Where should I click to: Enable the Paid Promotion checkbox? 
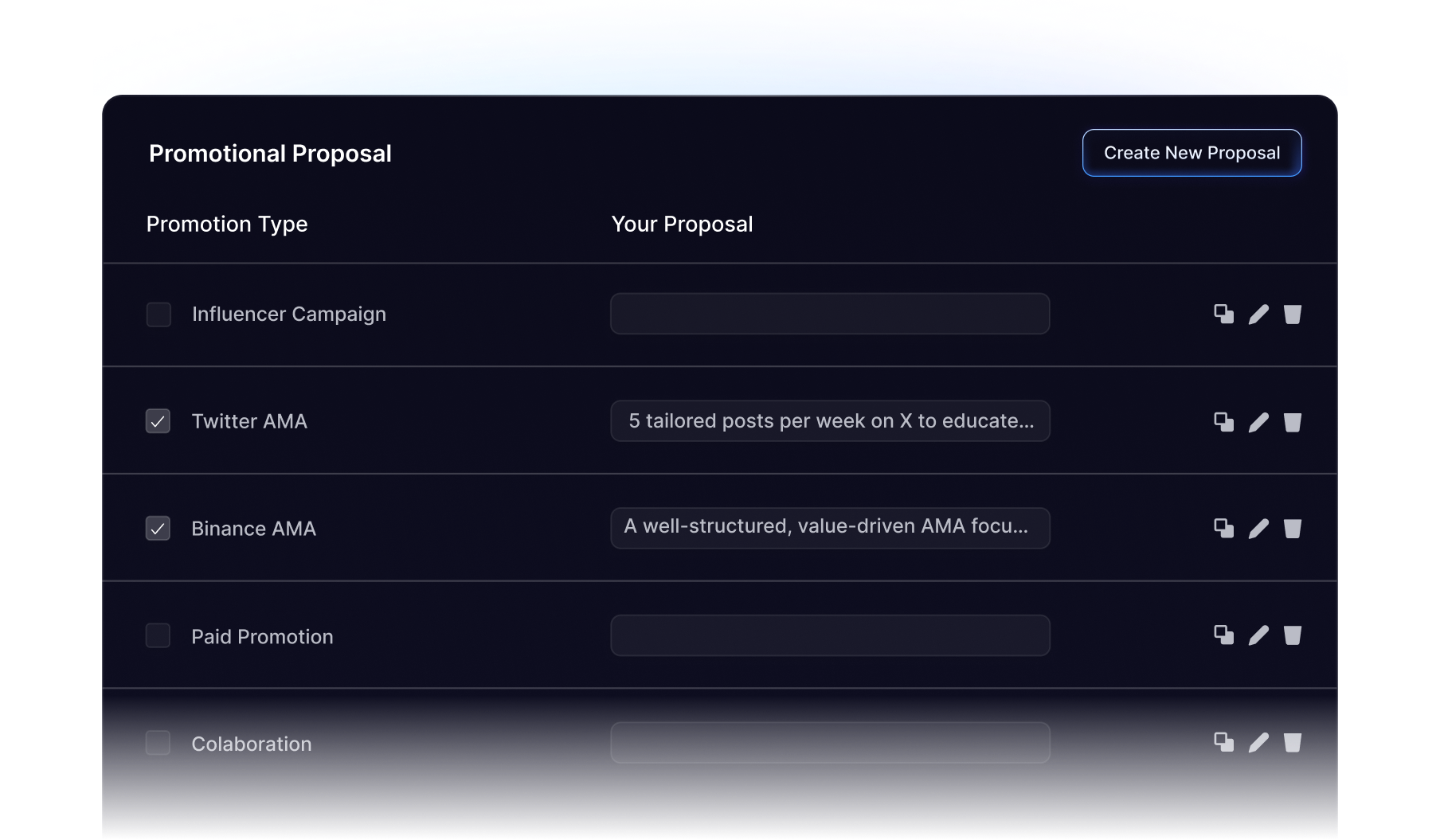[x=158, y=635]
